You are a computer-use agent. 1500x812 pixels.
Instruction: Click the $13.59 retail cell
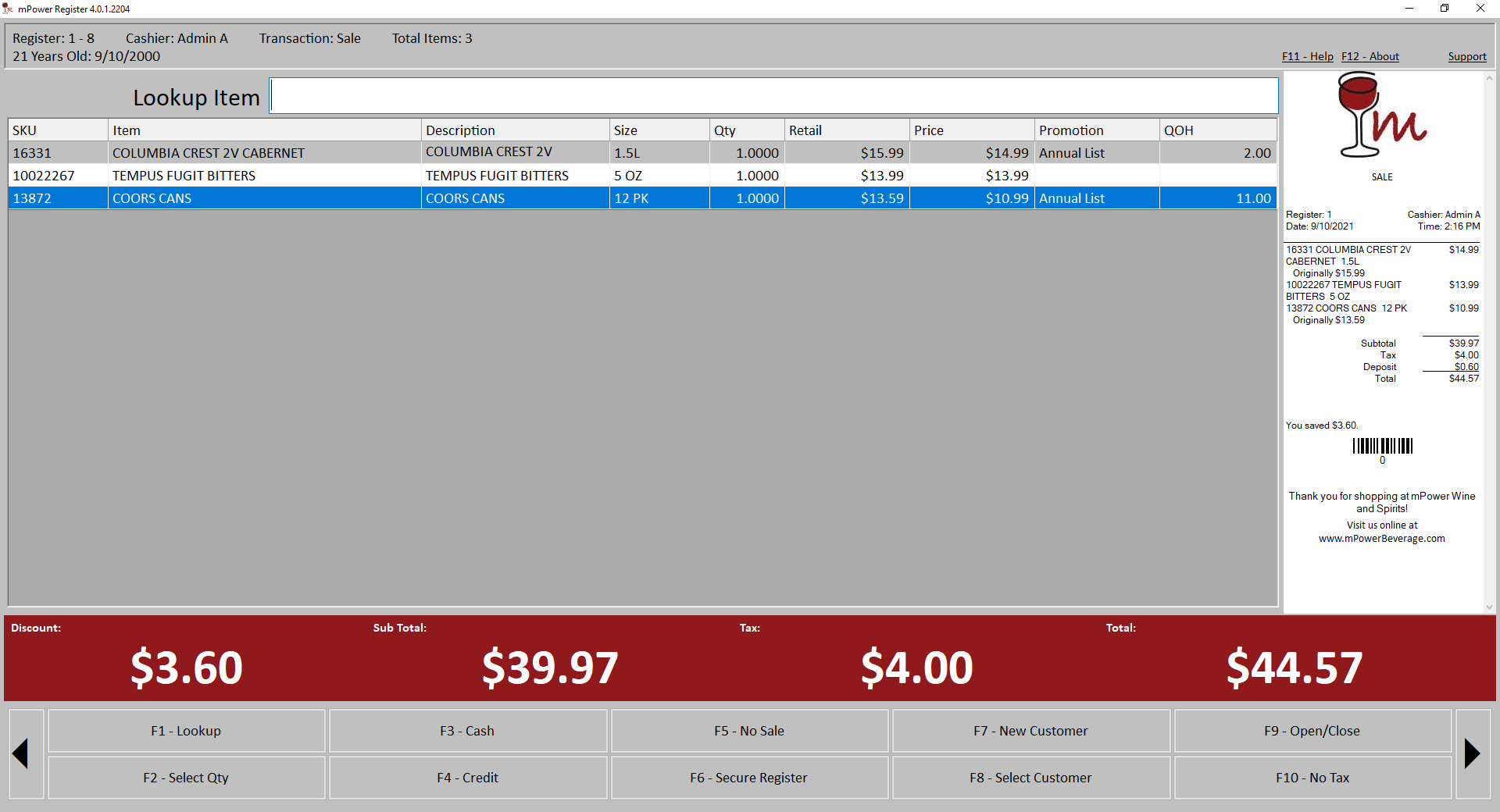click(847, 198)
